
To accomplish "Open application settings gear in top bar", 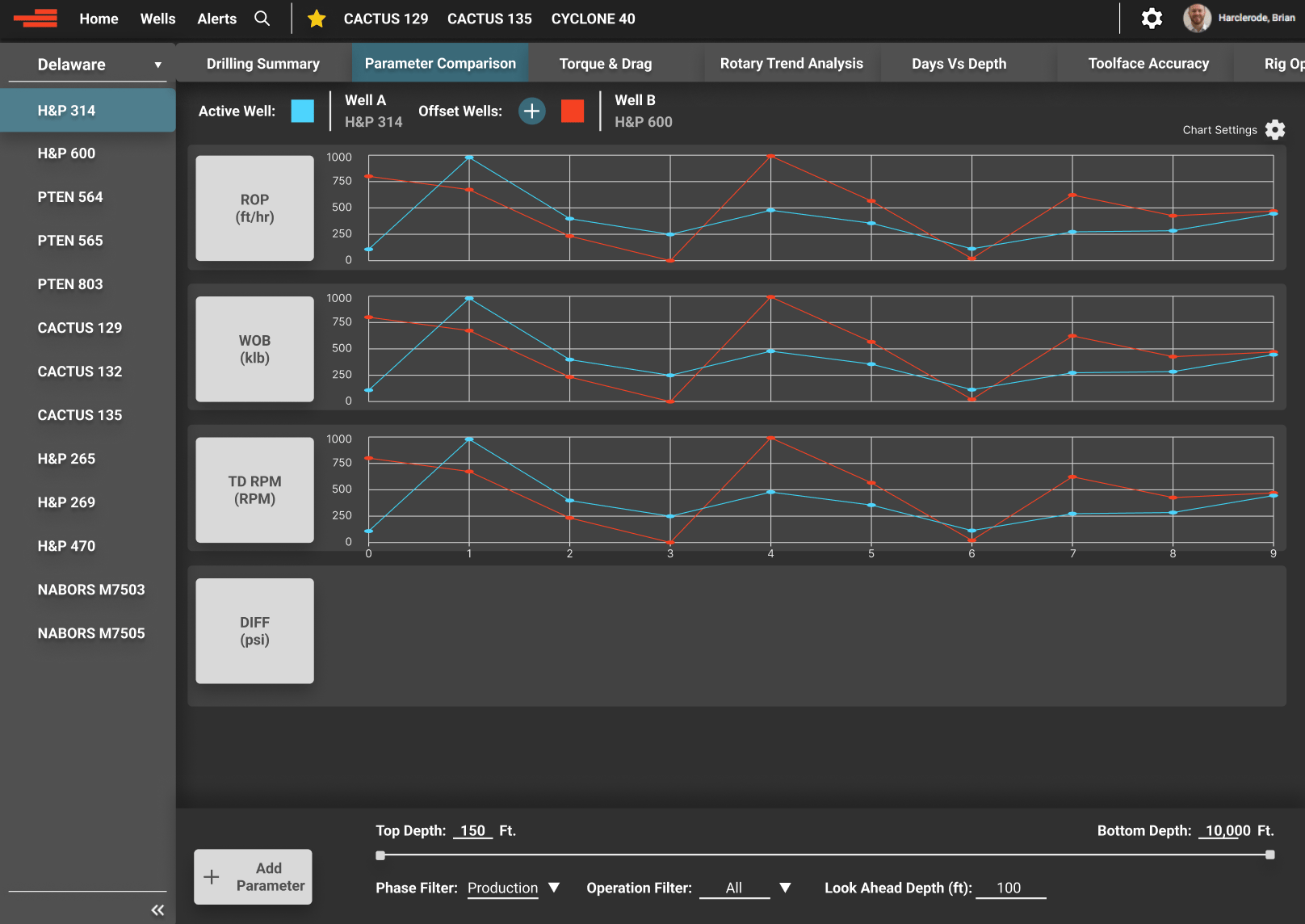I will pos(1152,19).
